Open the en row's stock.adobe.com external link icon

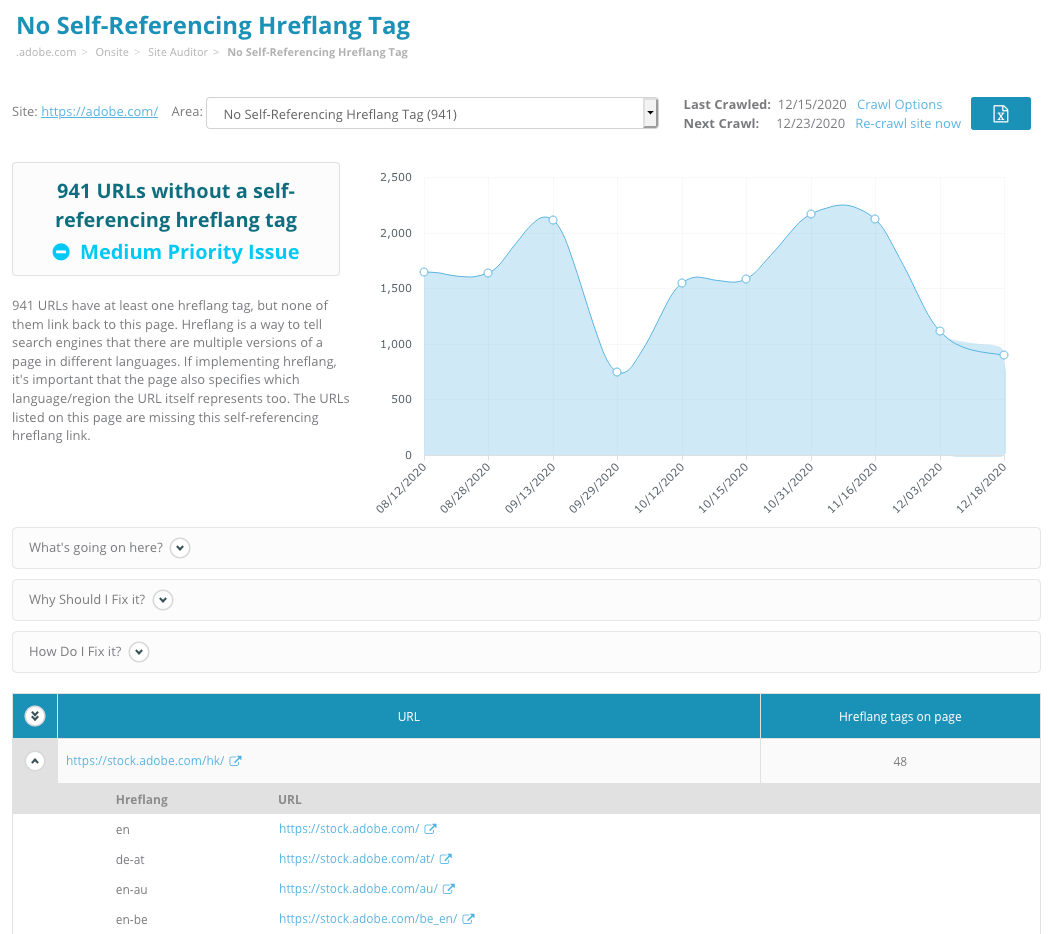pos(430,829)
